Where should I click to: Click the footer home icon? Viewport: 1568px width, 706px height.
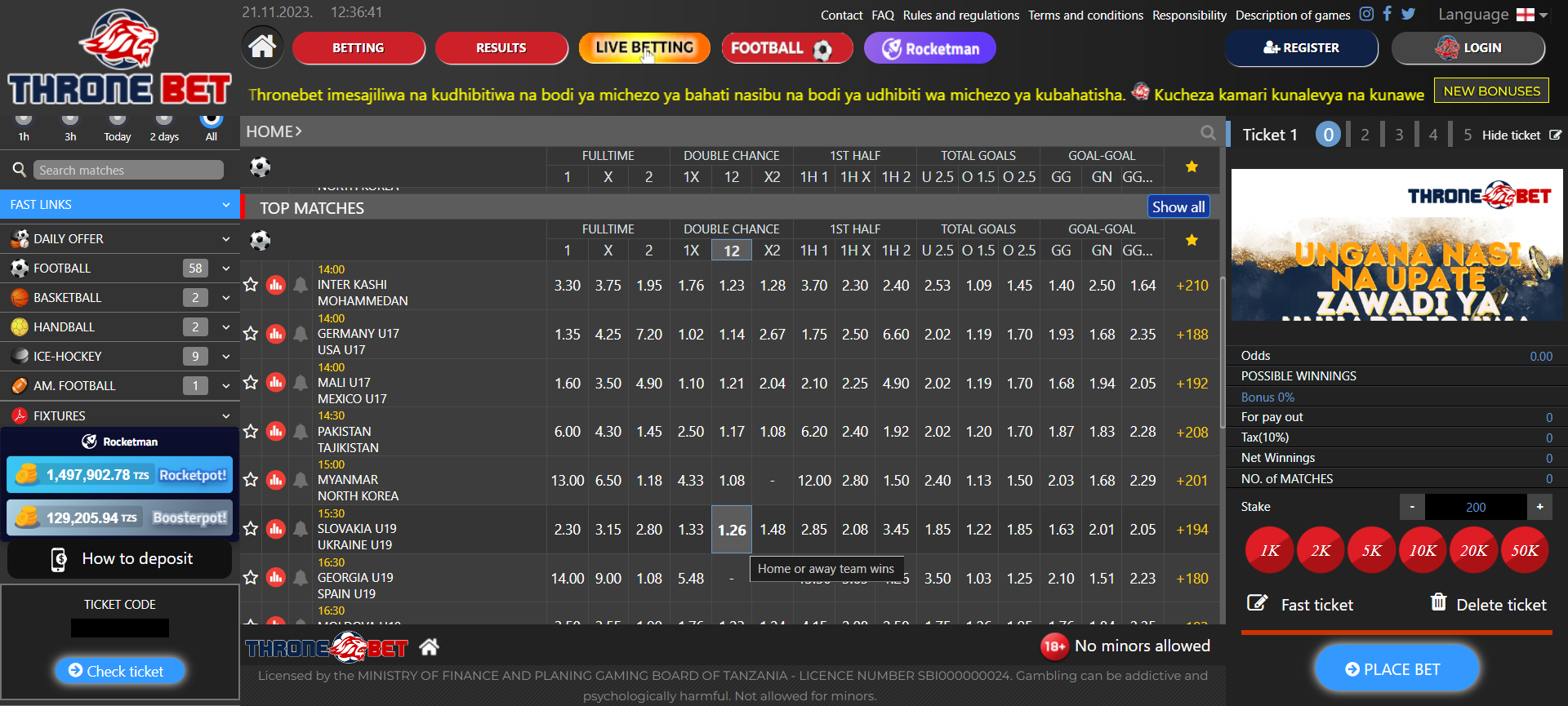click(430, 647)
